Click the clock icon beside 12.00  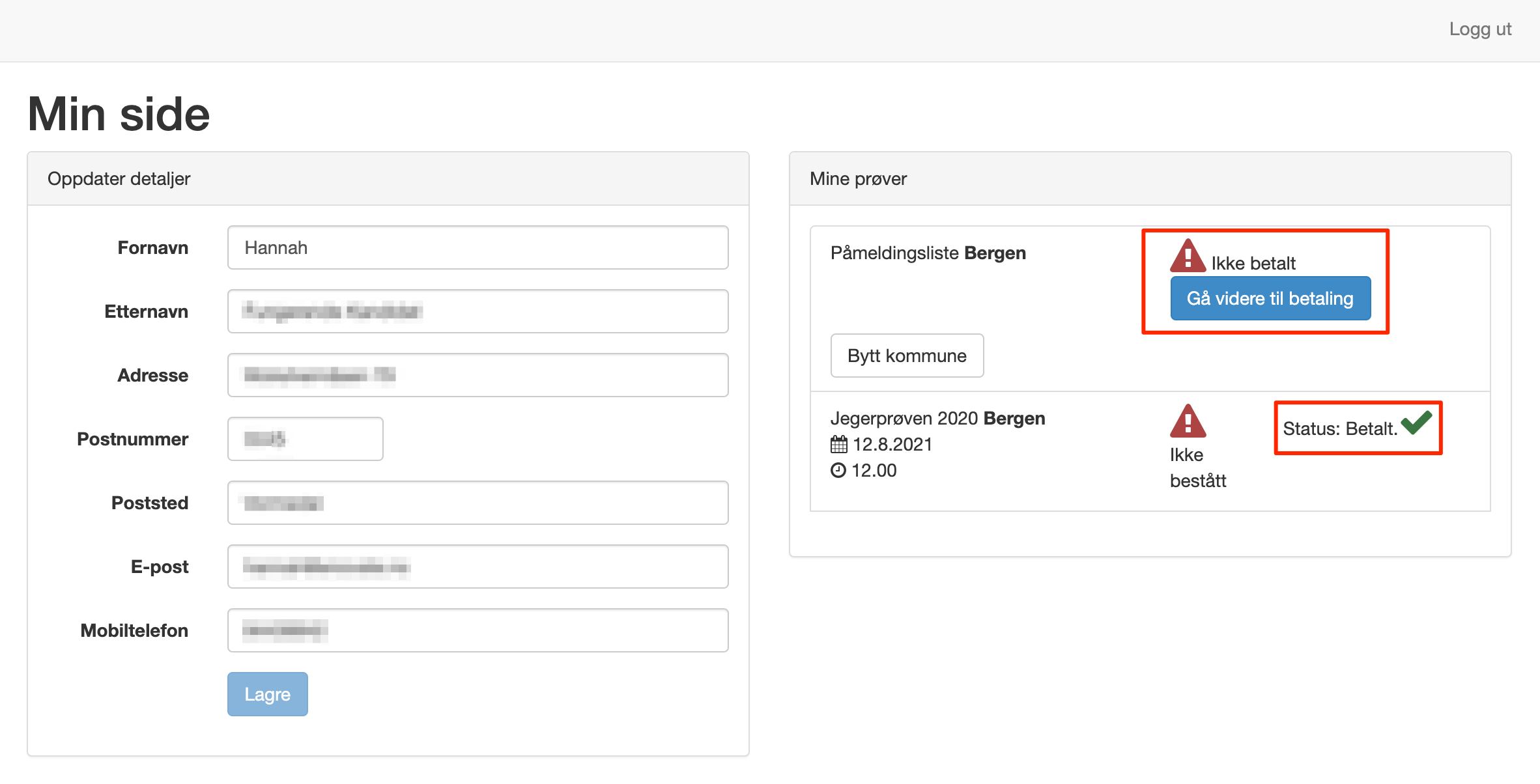coord(838,470)
